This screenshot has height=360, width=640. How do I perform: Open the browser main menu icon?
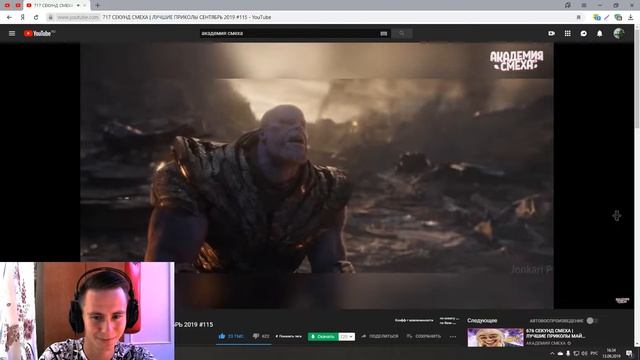[x=584, y=5]
